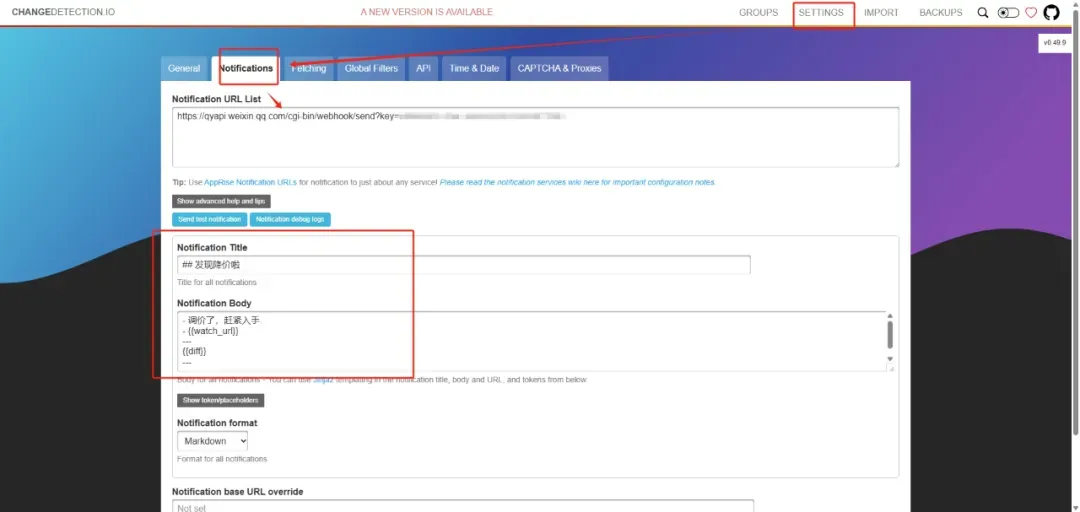Click the Notification Title input field
The image size is (1080, 512).
click(463, 265)
